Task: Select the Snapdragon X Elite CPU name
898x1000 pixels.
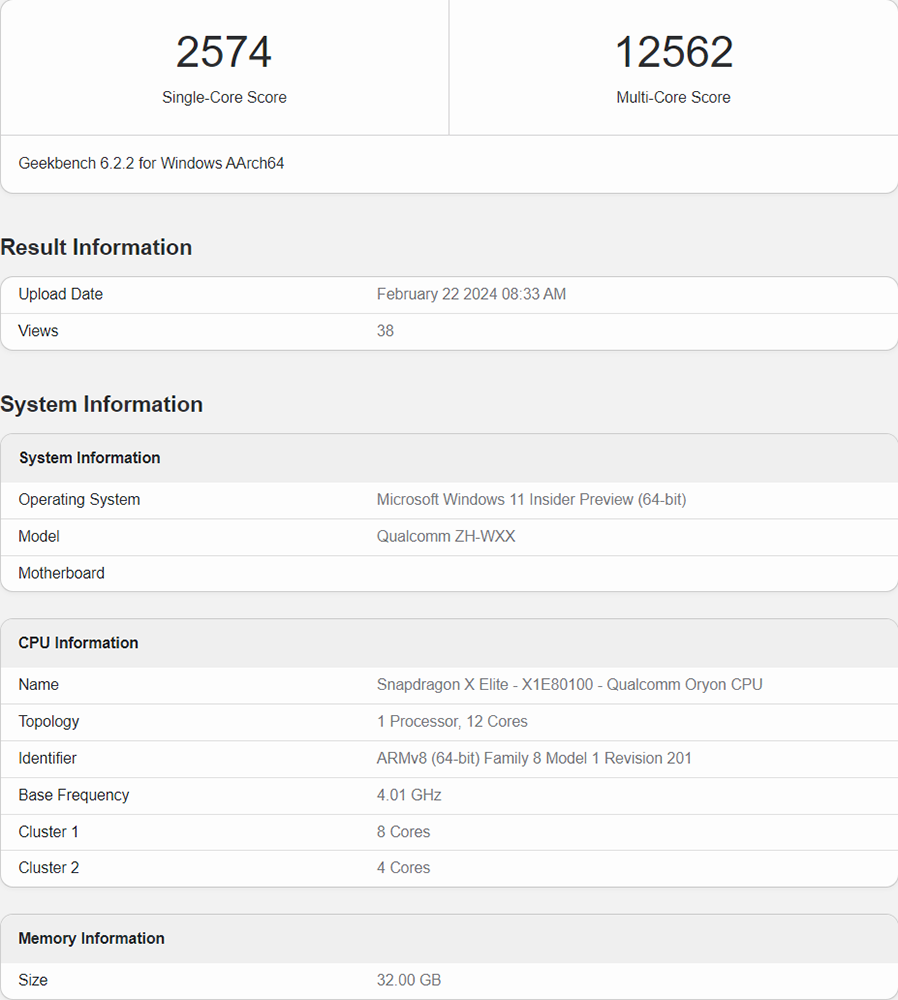Action: click(570, 684)
